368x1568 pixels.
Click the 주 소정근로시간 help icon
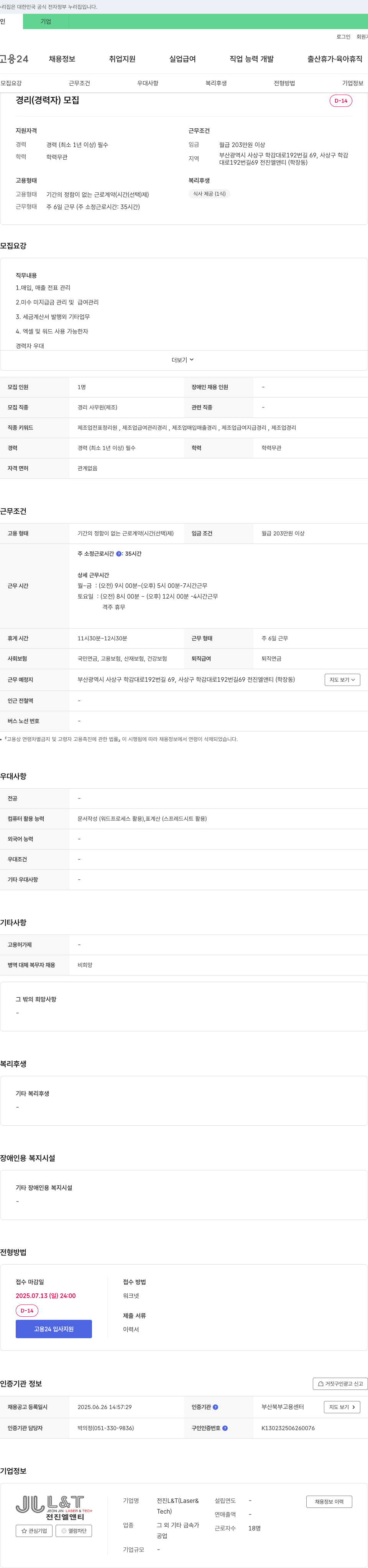coord(119,554)
